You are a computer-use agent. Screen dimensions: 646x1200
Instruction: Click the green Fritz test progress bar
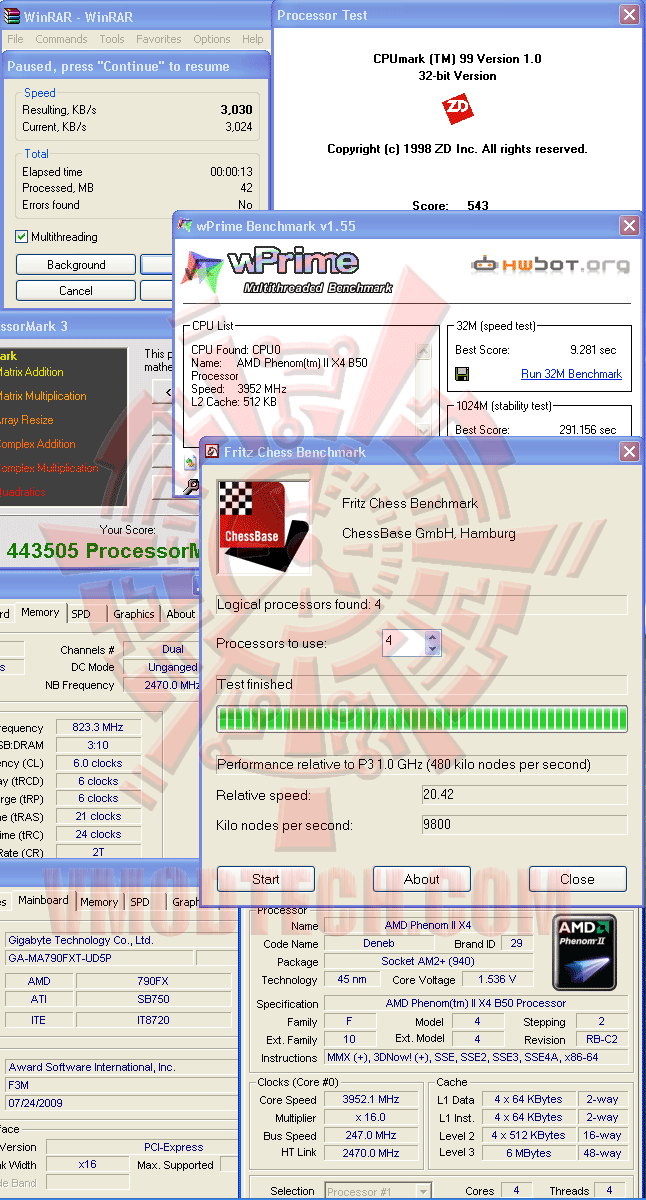pos(422,719)
